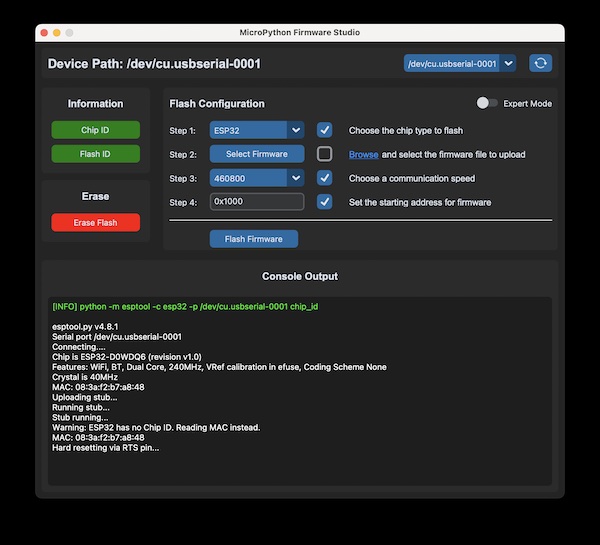The width and height of the screenshot is (600, 545).
Task: Close the window with the red button
Action: 44,33
